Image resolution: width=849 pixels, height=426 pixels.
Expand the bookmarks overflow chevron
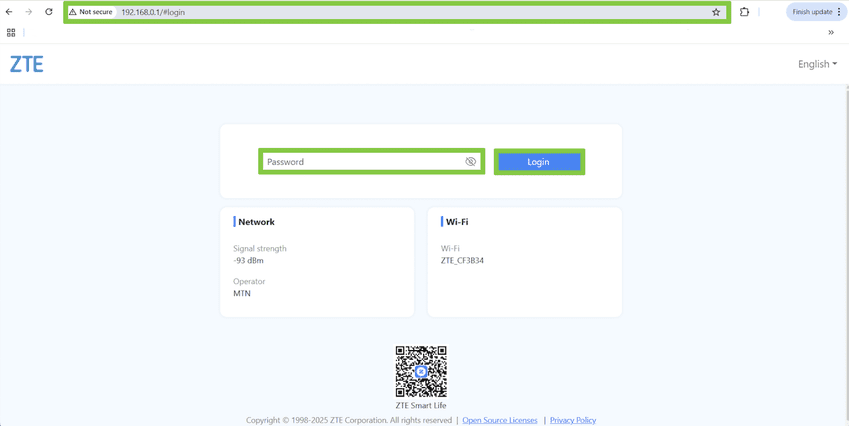click(831, 32)
